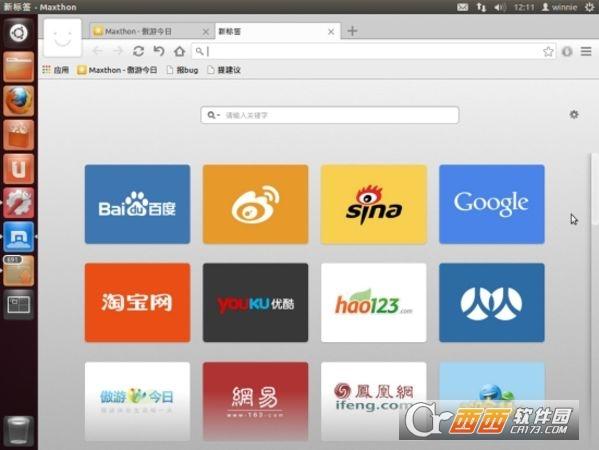Launch Firefox from the dock
Viewport: 599px width, 450px height.
(18, 101)
